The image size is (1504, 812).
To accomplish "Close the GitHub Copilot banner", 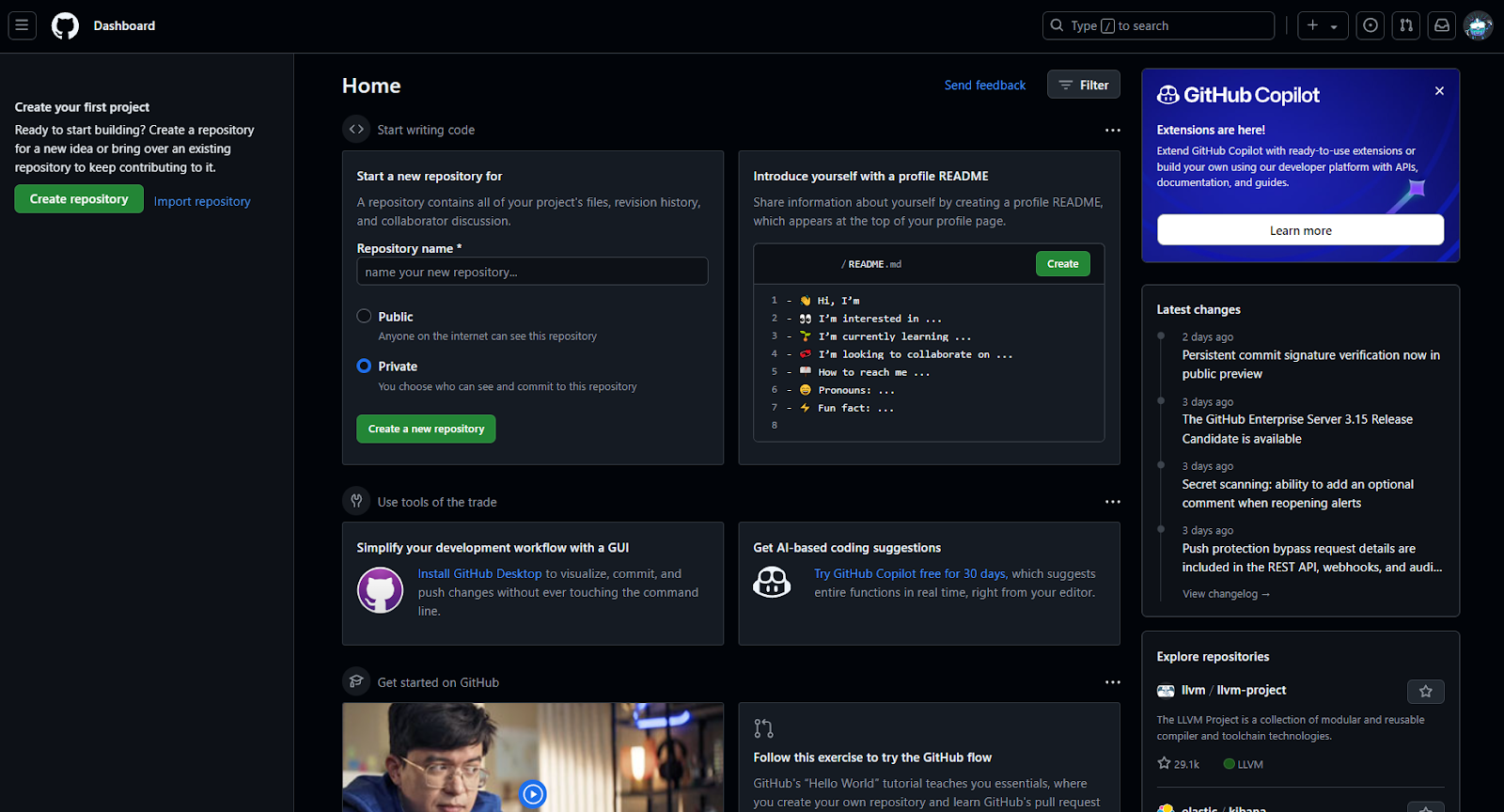I will [1439, 91].
